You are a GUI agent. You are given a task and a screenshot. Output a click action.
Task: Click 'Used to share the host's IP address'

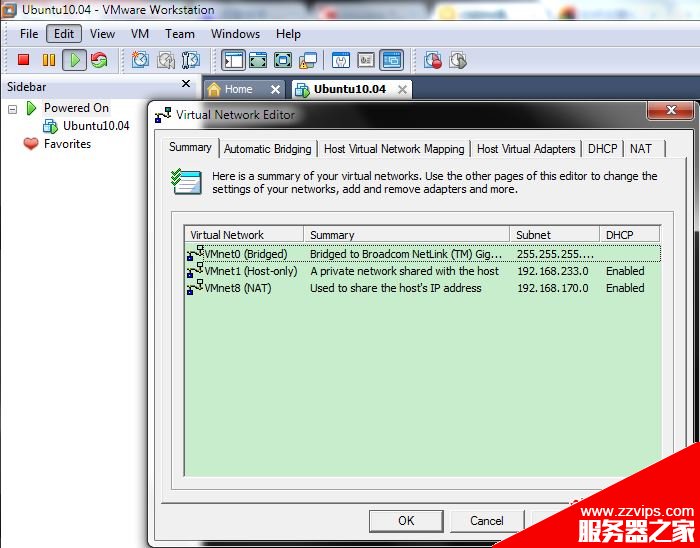point(396,288)
